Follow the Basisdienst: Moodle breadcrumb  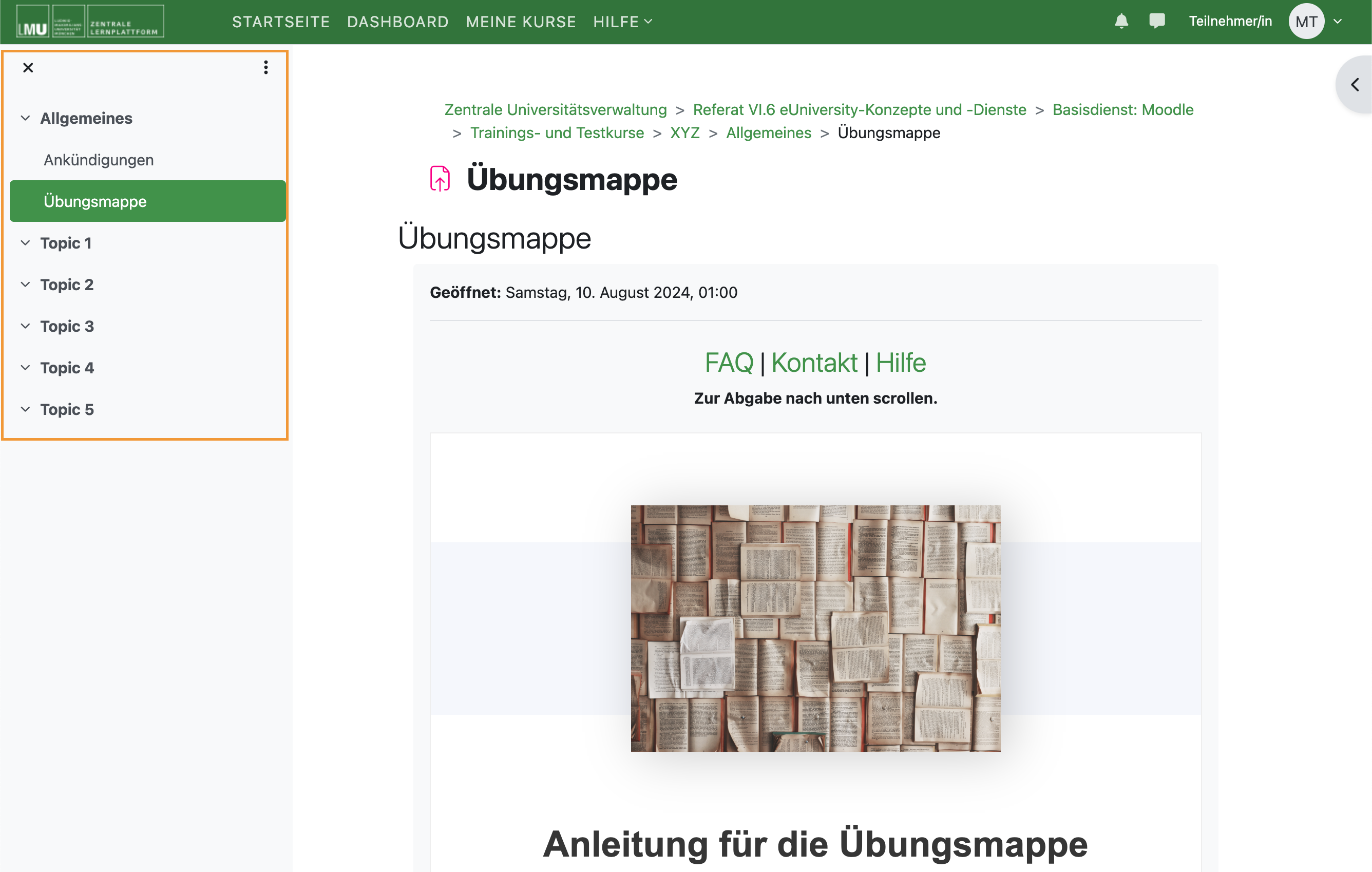[1122, 109]
